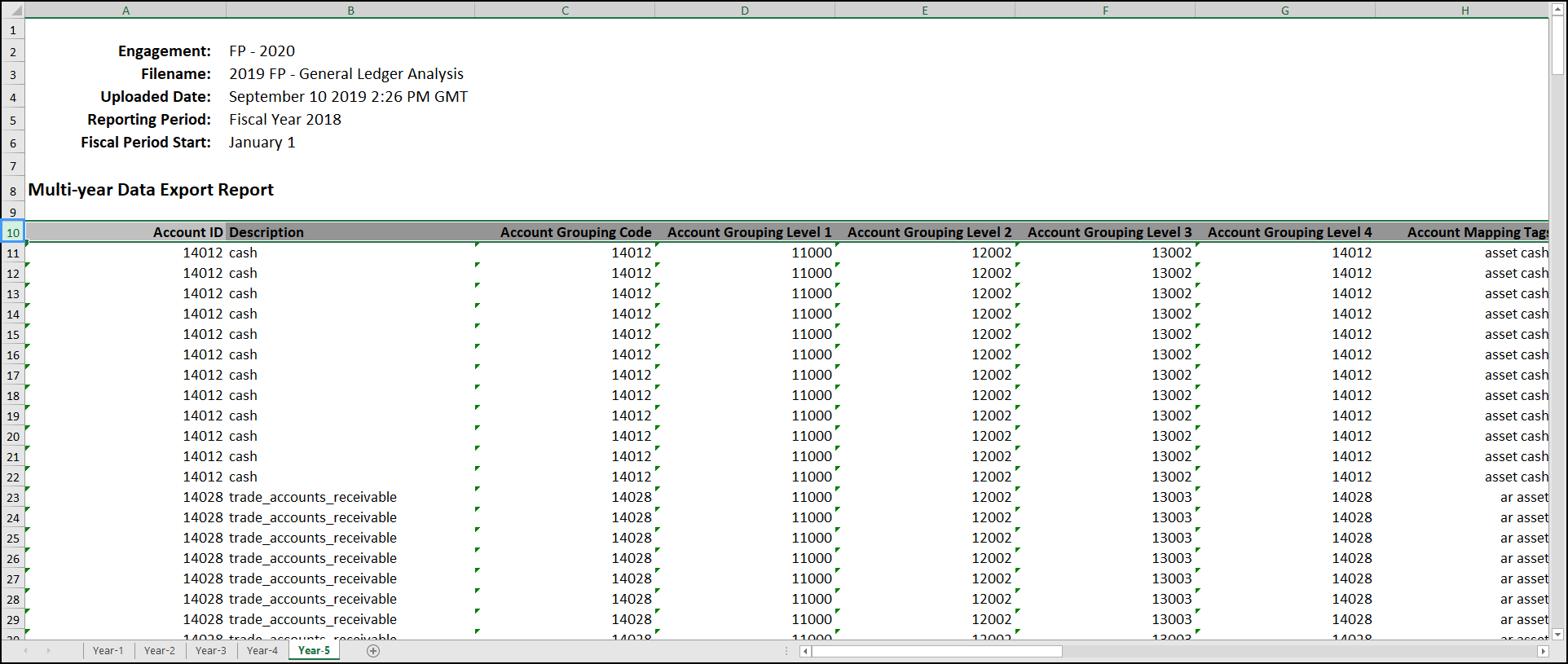
Task: Click the select-all corner triangle
Action: tap(12, 11)
